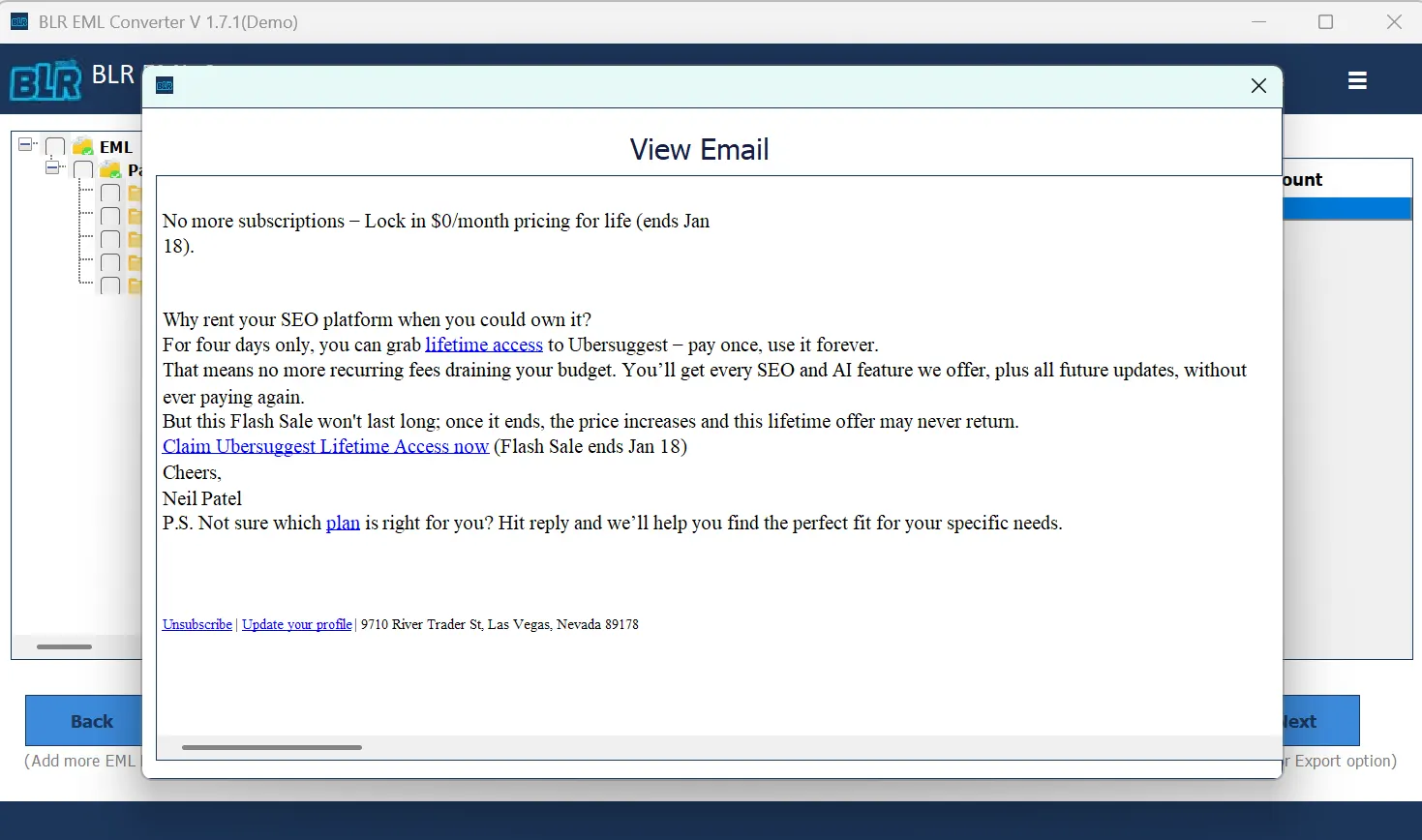
Task: Open the Claim Ubersuggest Lifetime Access link
Action: (x=325, y=446)
